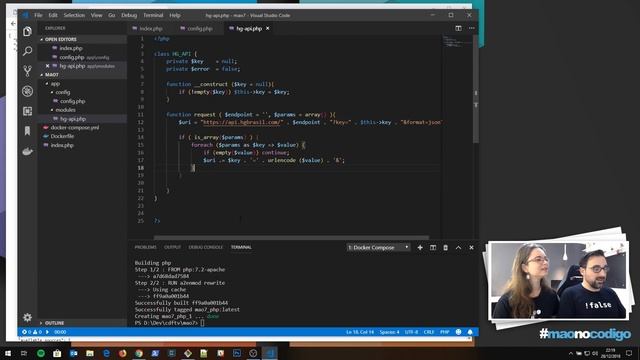Viewport: 640px width, 360px height.
Task: Open Windows Start menu
Action: pos(8,353)
